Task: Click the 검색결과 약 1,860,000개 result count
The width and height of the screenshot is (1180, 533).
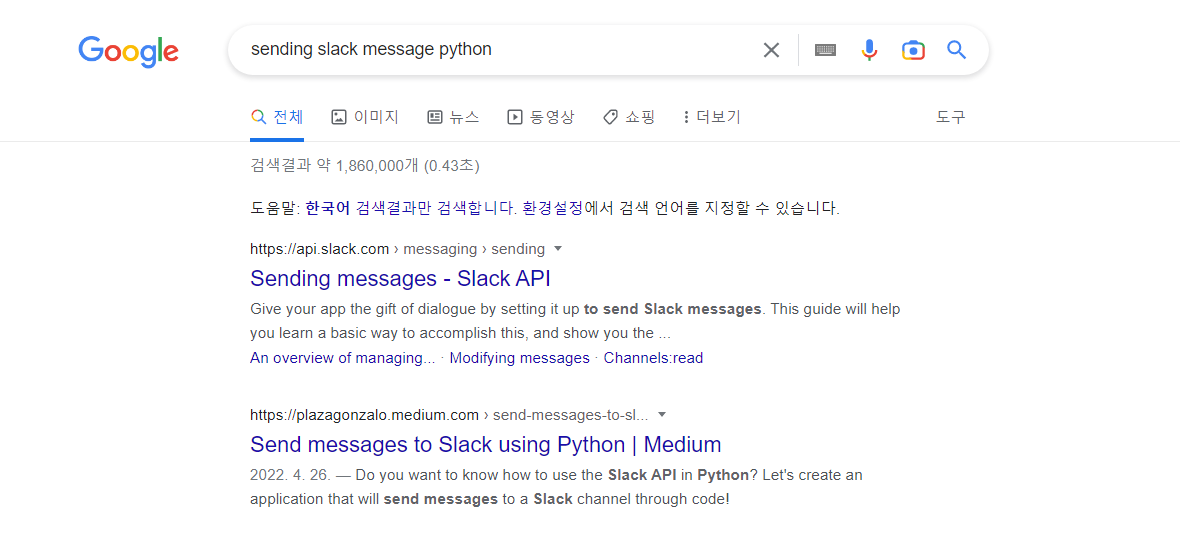Action: [365, 165]
